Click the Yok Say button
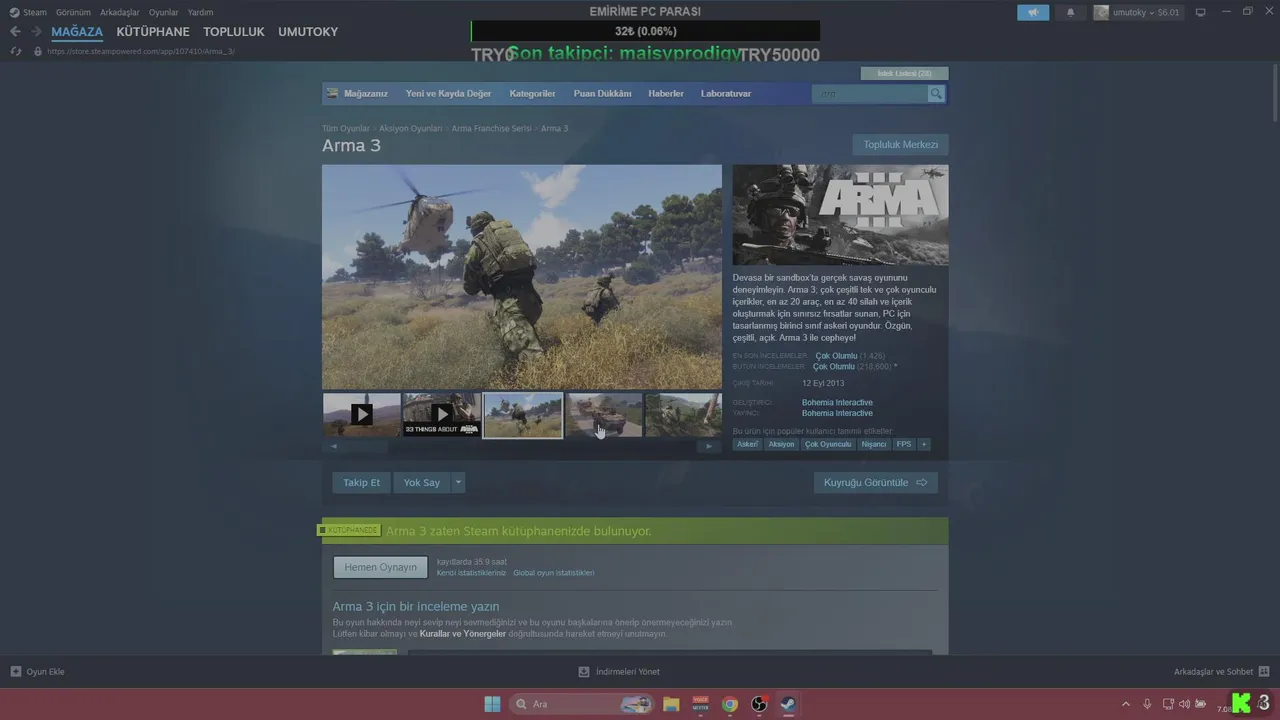The width and height of the screenshot is (1280, 720). click(422, 482)
